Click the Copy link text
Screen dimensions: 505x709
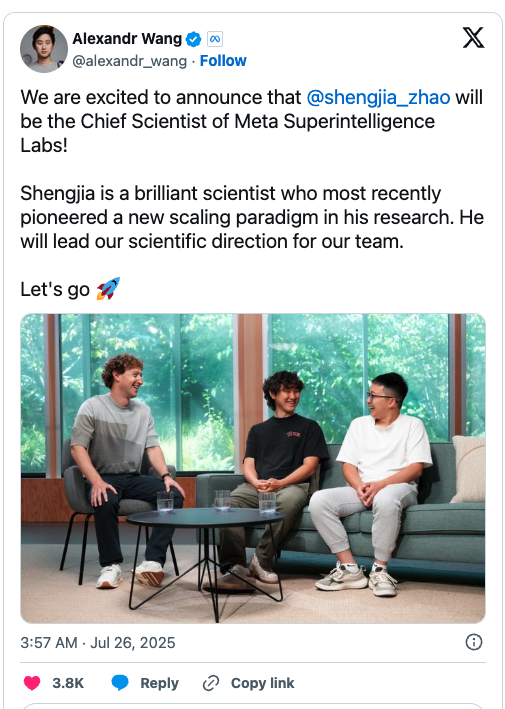[x=263, y=683]
